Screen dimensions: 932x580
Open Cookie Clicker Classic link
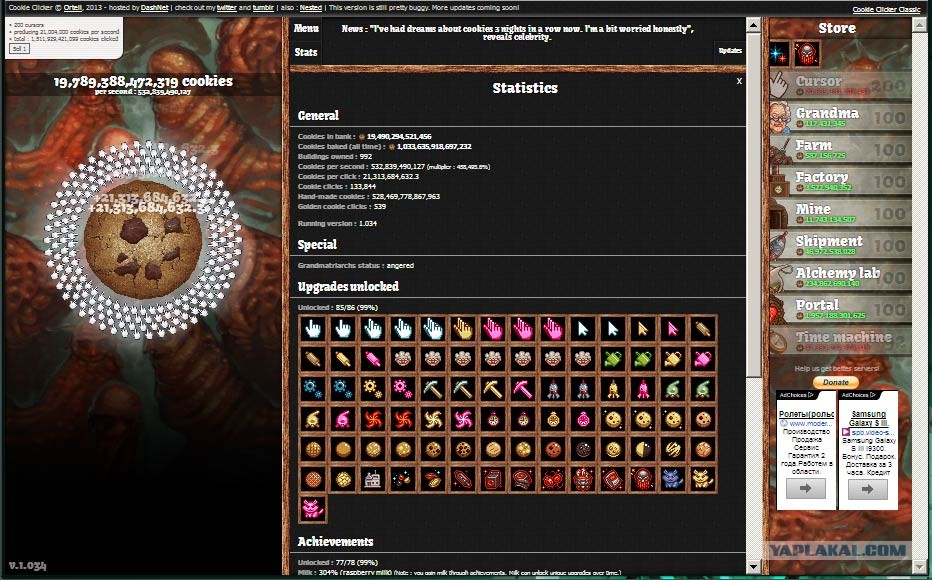(x=886, y=10)
